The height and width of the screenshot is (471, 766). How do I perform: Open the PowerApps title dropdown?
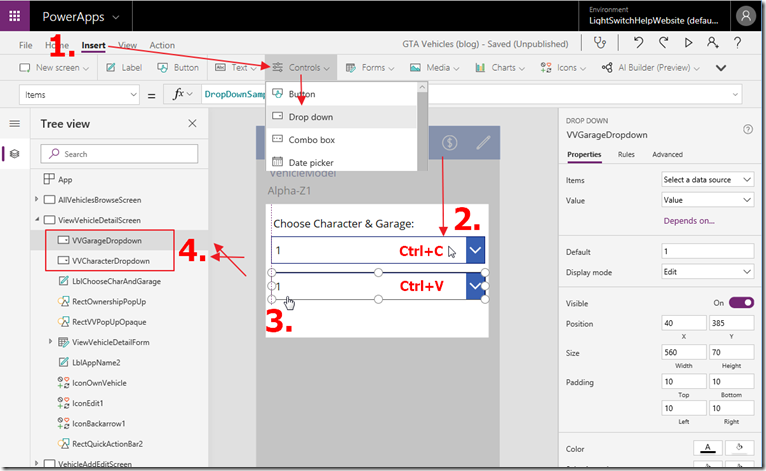click(x=81, y=17)
